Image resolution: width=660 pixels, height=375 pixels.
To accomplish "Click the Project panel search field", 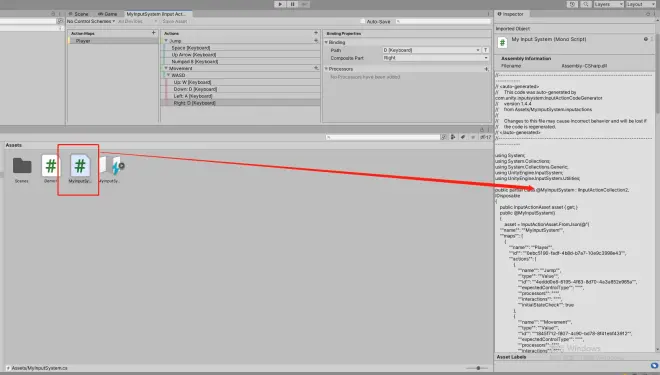I will pyautogui.click(x=382, y=137).
